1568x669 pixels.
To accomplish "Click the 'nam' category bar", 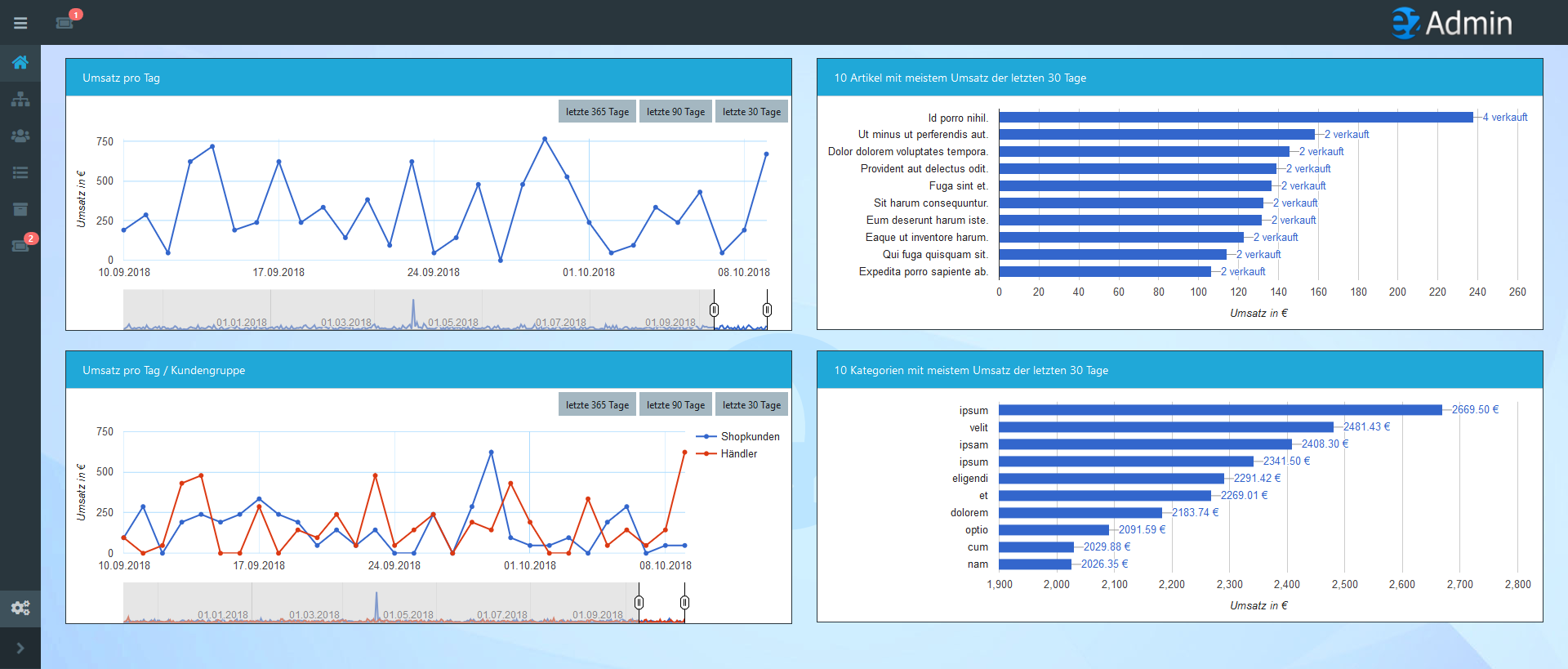I will point(1035,564).
